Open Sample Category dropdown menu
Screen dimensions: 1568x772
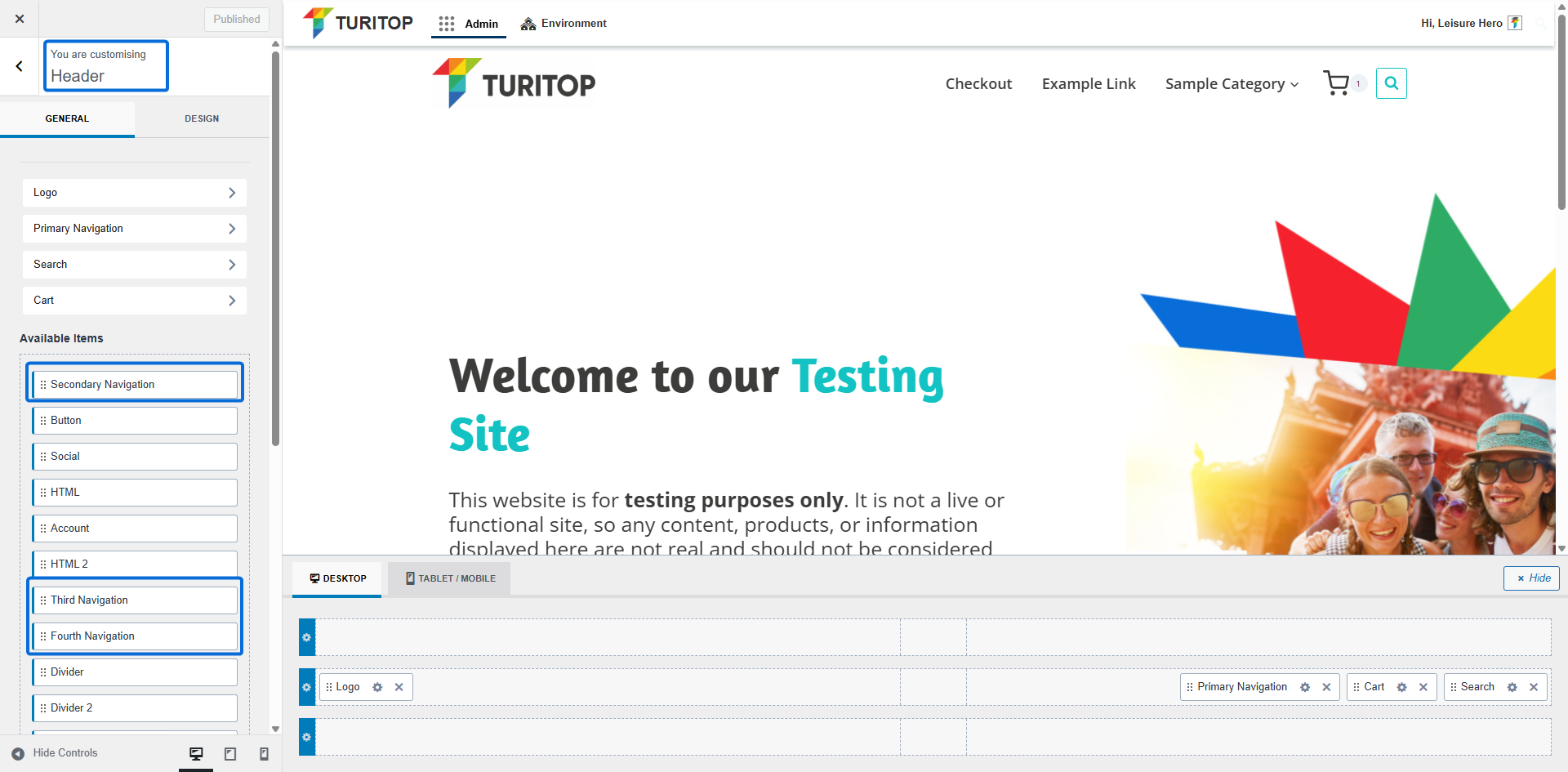coord(1231,84)
